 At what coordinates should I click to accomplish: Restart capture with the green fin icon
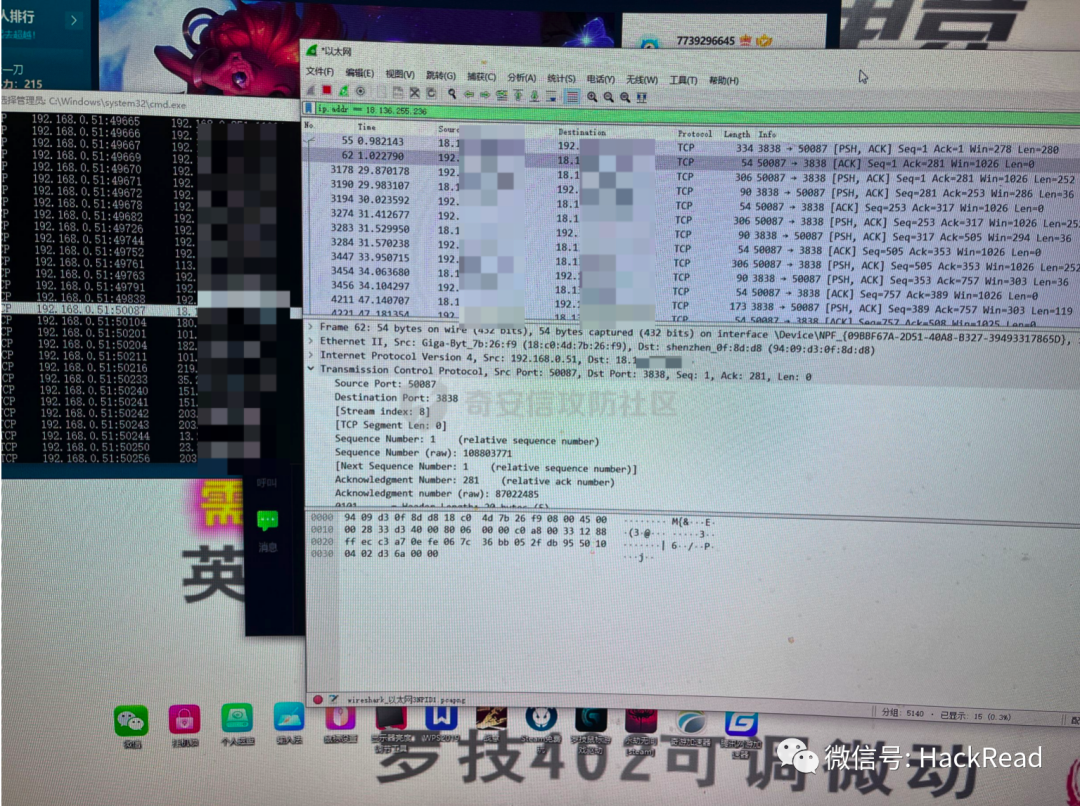click(344, 91)
